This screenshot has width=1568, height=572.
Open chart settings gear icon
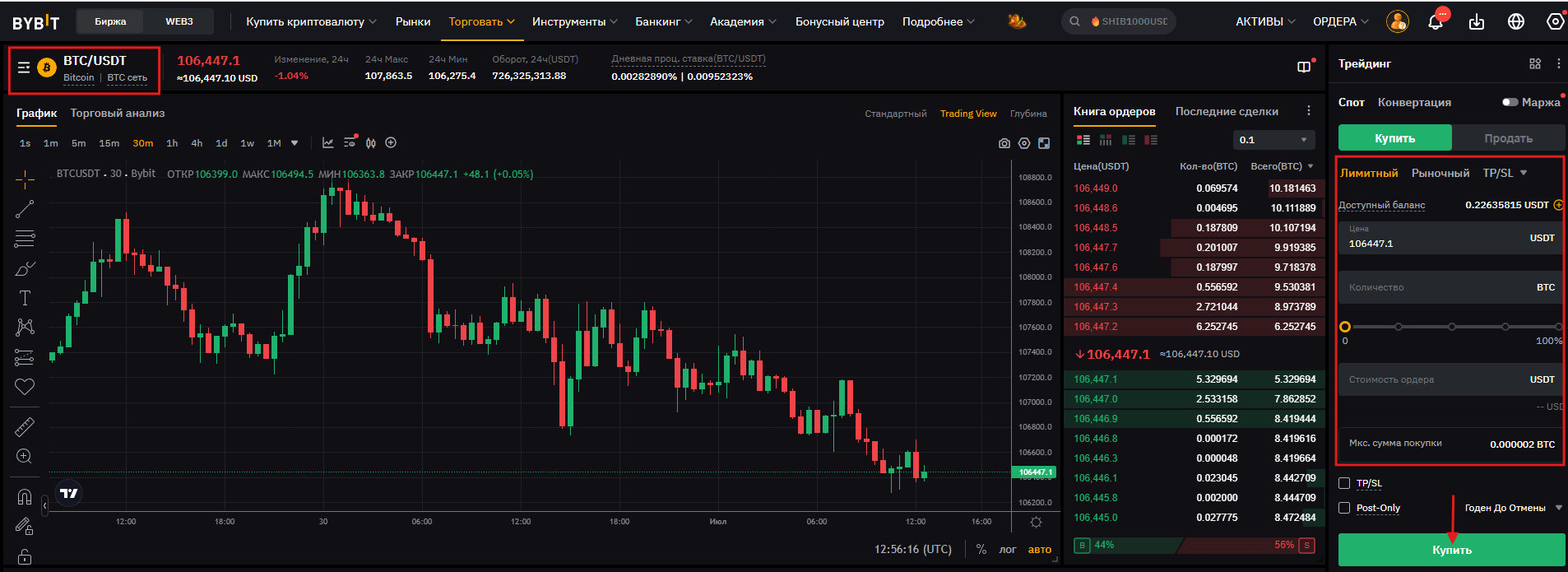(x=1024, y=143)
